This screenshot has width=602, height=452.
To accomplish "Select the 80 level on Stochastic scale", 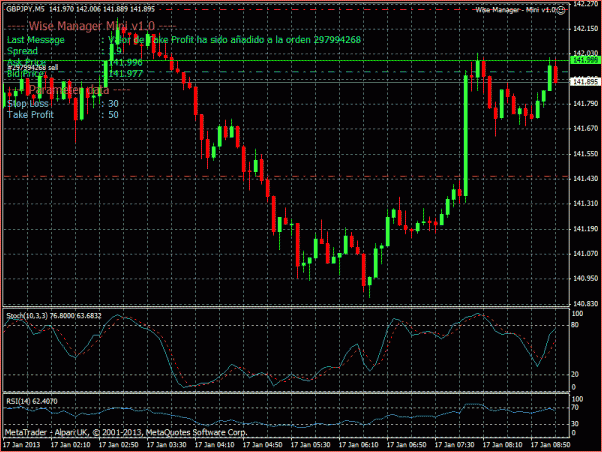I will point(575,325).
